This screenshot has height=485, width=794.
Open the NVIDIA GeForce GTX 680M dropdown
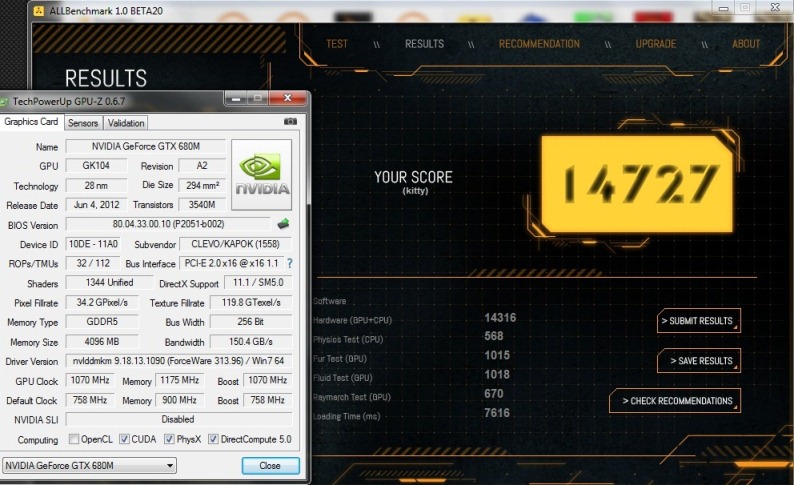pos(90,465)
